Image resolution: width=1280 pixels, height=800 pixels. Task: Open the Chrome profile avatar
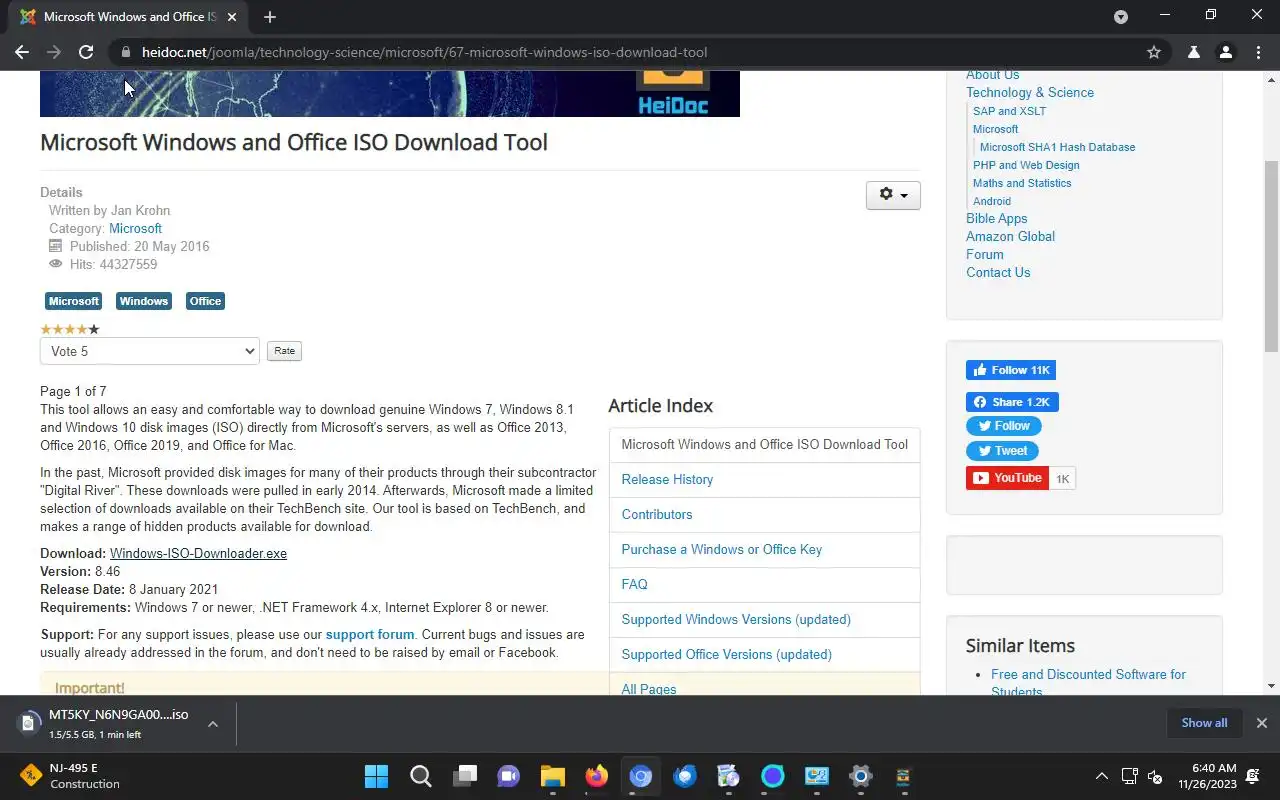pos(1226,52)
